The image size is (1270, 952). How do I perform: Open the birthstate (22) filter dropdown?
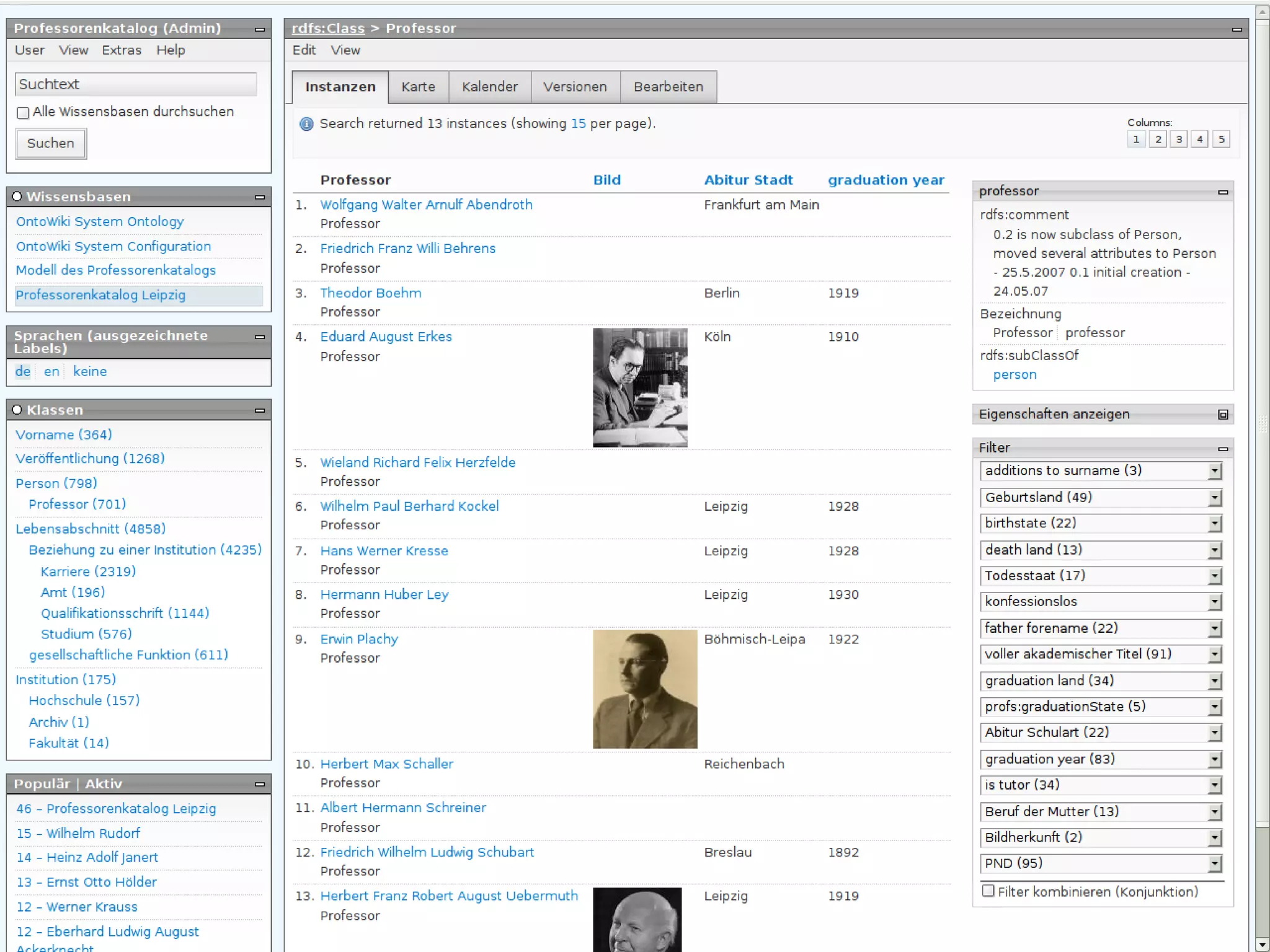point(1101,523)
